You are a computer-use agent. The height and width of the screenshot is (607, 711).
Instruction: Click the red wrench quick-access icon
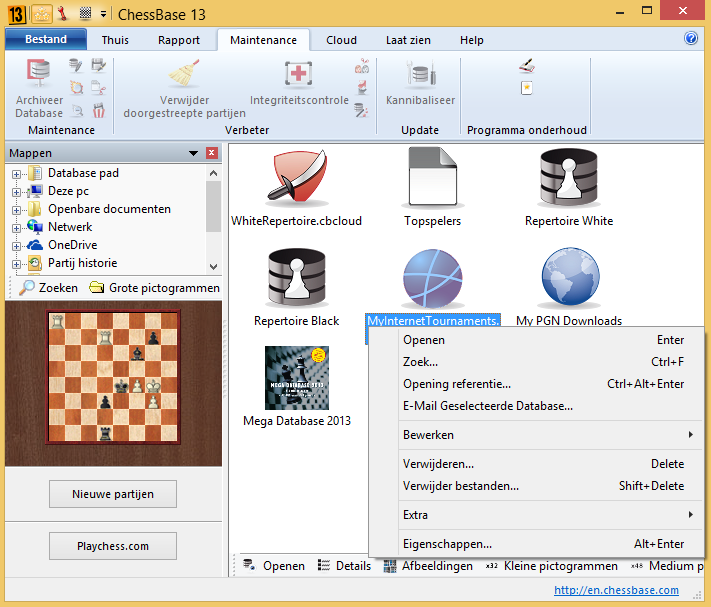(63, 14)
